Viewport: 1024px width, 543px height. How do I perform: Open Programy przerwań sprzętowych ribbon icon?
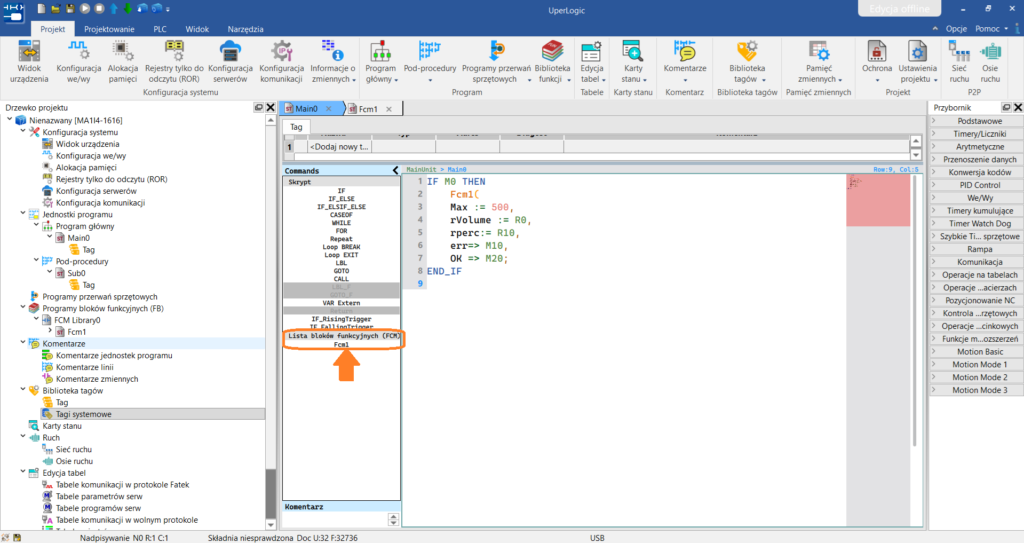point(496,61)
